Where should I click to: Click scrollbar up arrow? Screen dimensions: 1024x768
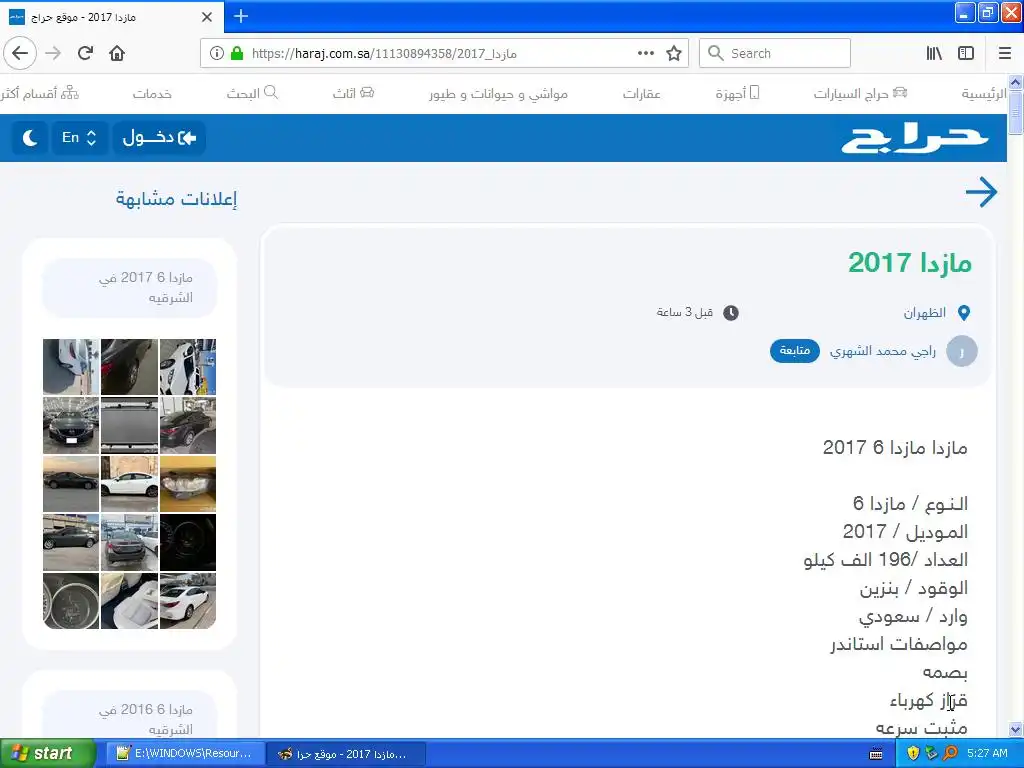click(1016, 82)
